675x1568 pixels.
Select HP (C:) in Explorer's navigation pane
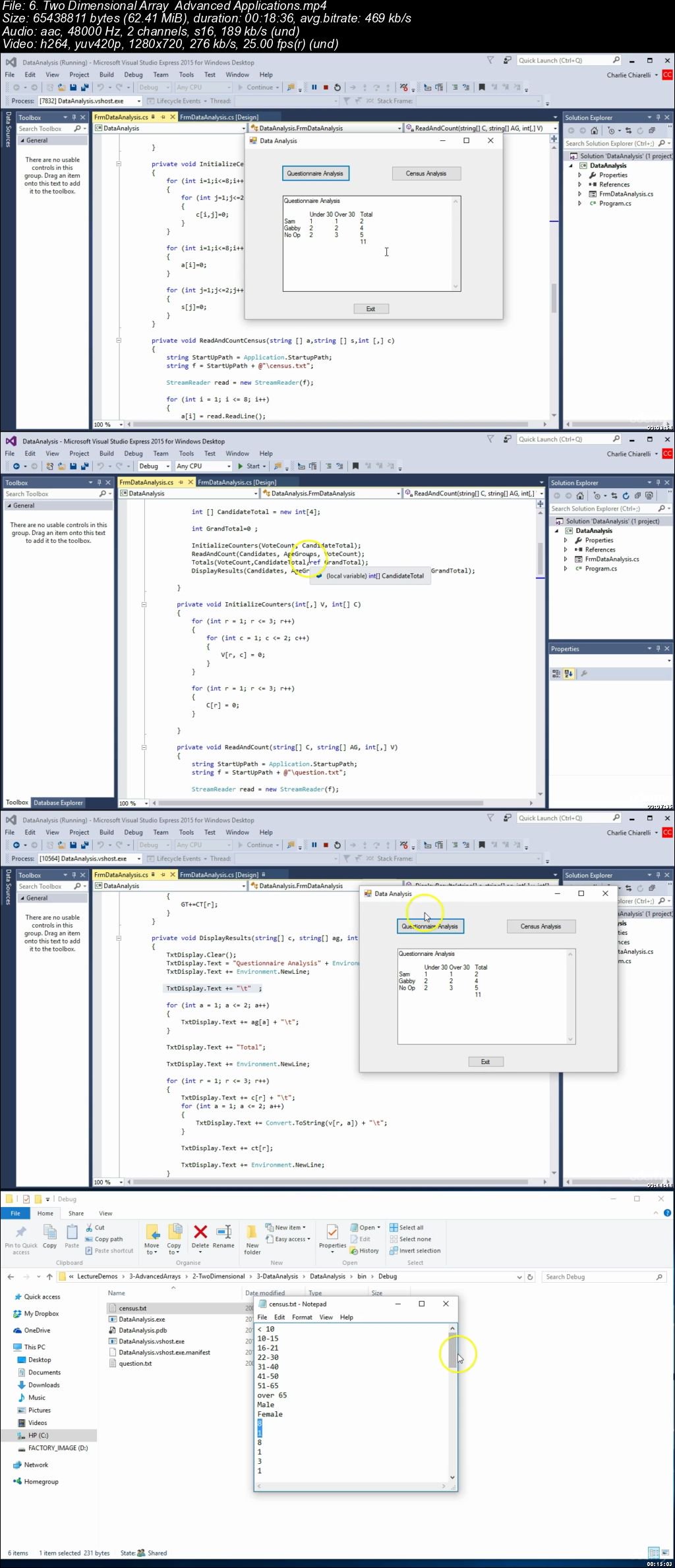[x=38, y=1435]
